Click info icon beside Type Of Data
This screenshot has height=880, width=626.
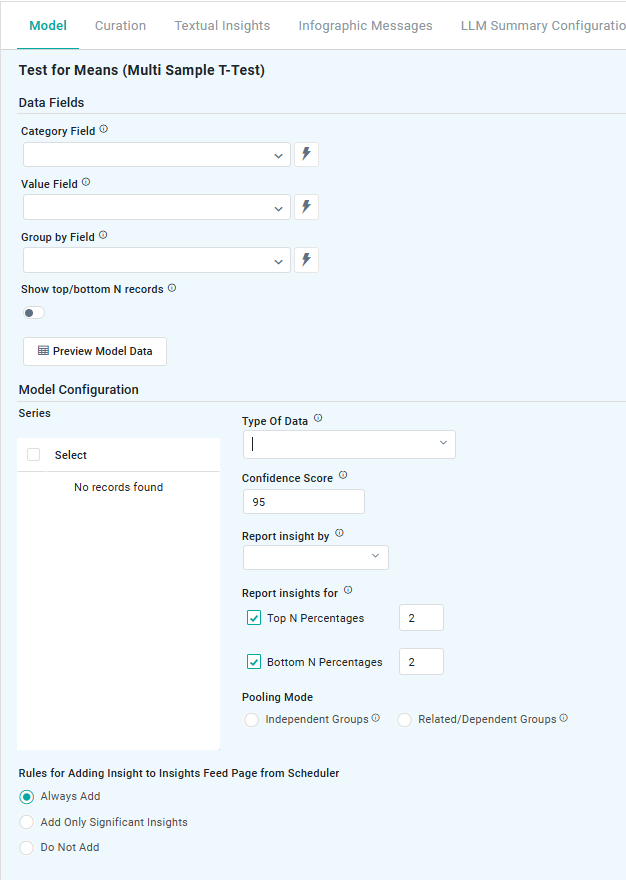tap(318, 420)
